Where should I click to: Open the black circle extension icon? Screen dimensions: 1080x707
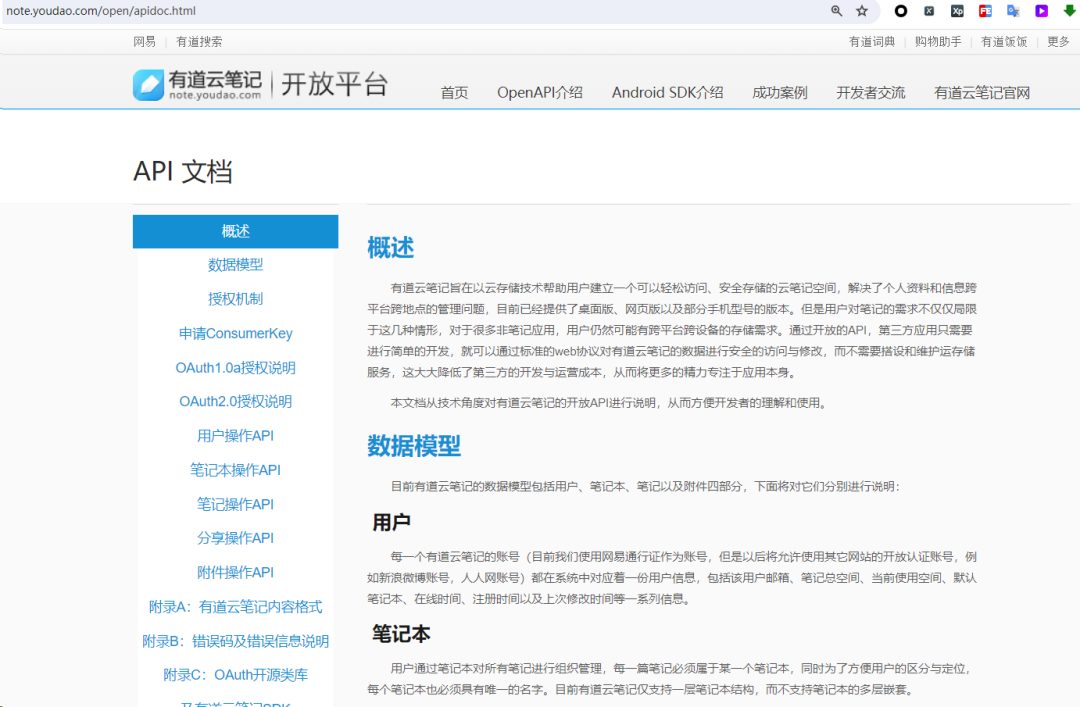[900, 10]
